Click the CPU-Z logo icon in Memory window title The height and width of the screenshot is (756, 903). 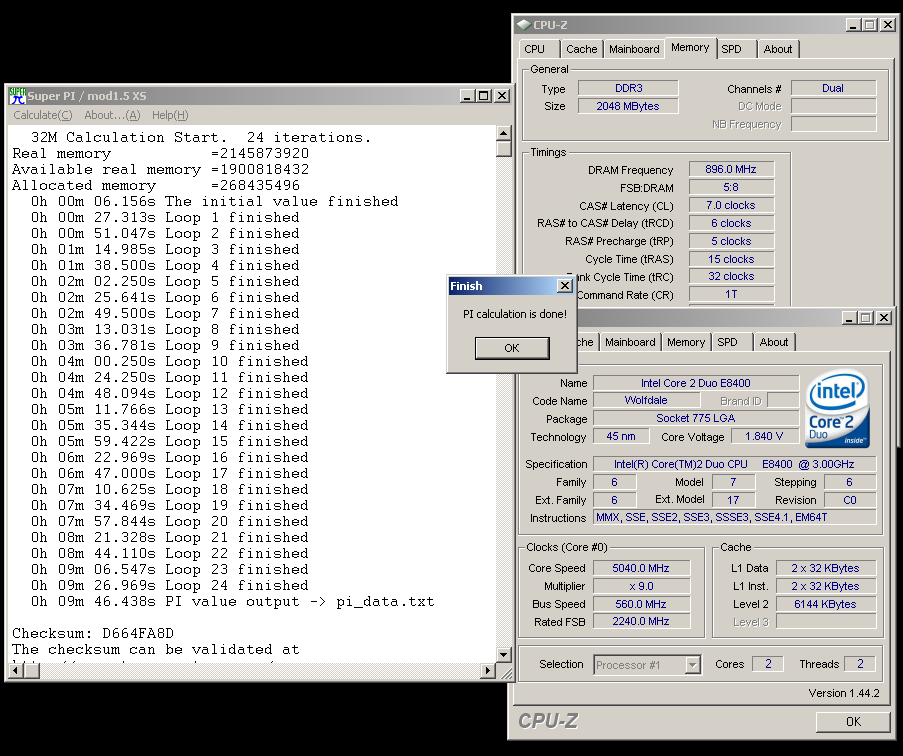523,25
